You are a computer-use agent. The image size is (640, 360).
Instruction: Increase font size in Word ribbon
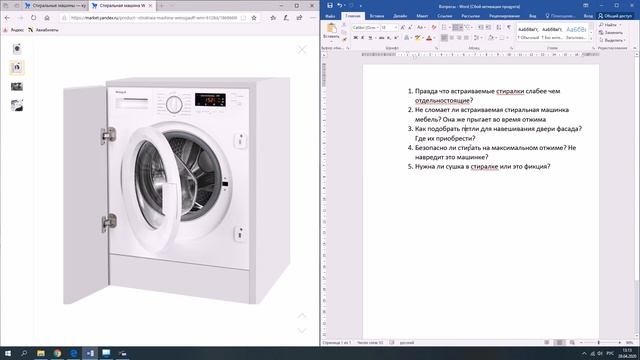click(402, 27)
